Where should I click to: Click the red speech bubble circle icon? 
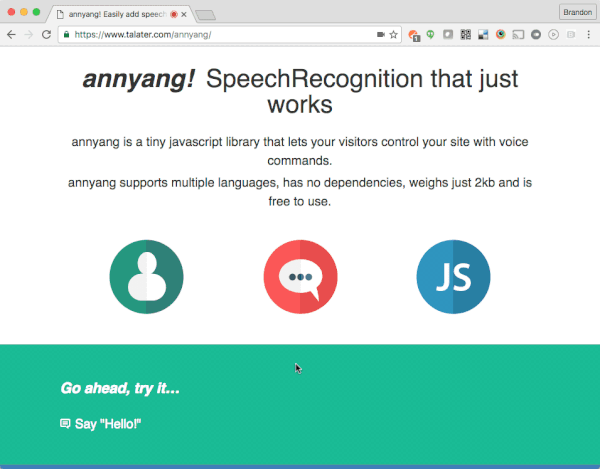click(300, 277)
